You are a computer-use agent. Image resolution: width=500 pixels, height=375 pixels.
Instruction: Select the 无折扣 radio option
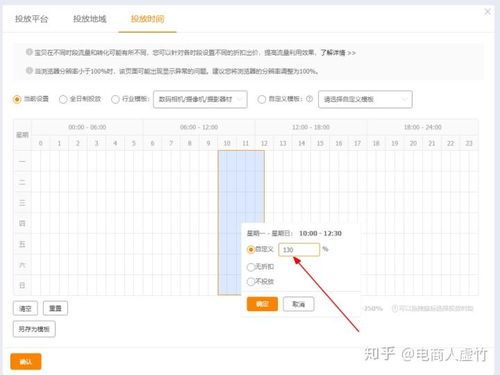tap(251, 267)
